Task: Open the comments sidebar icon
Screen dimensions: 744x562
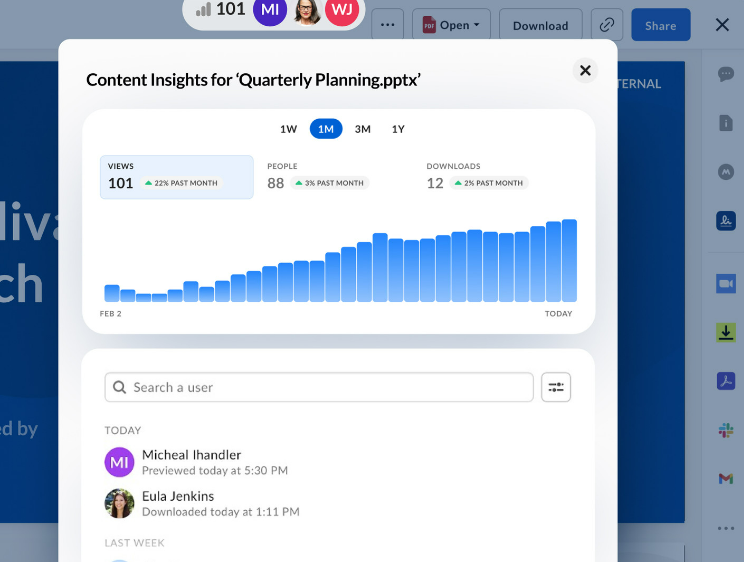Action: point(726,74)
